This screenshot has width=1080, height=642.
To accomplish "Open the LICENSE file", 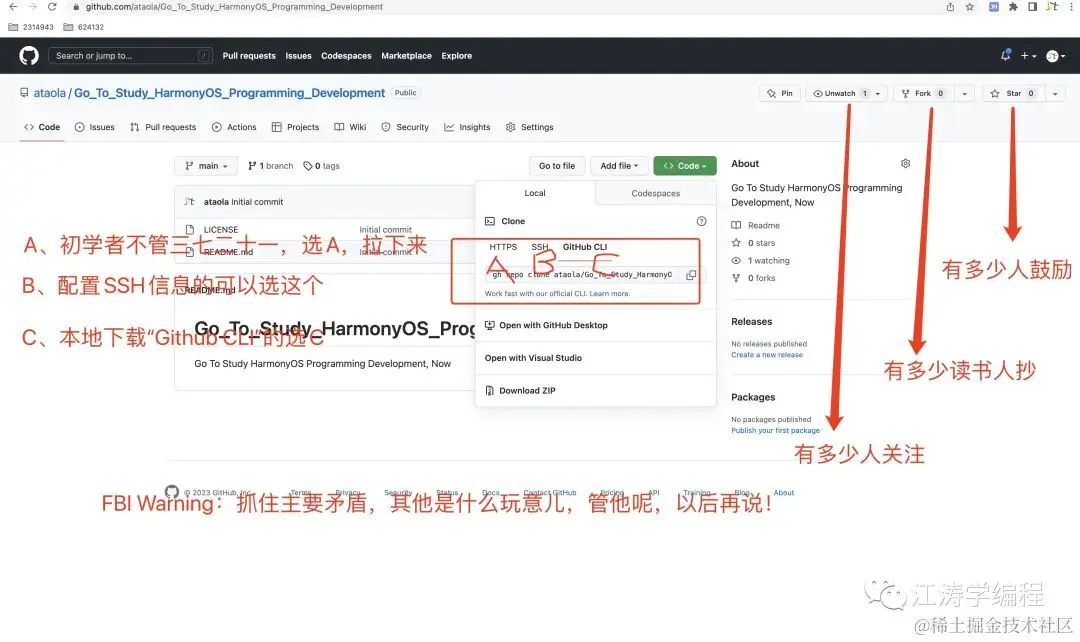I will [221, 230].
